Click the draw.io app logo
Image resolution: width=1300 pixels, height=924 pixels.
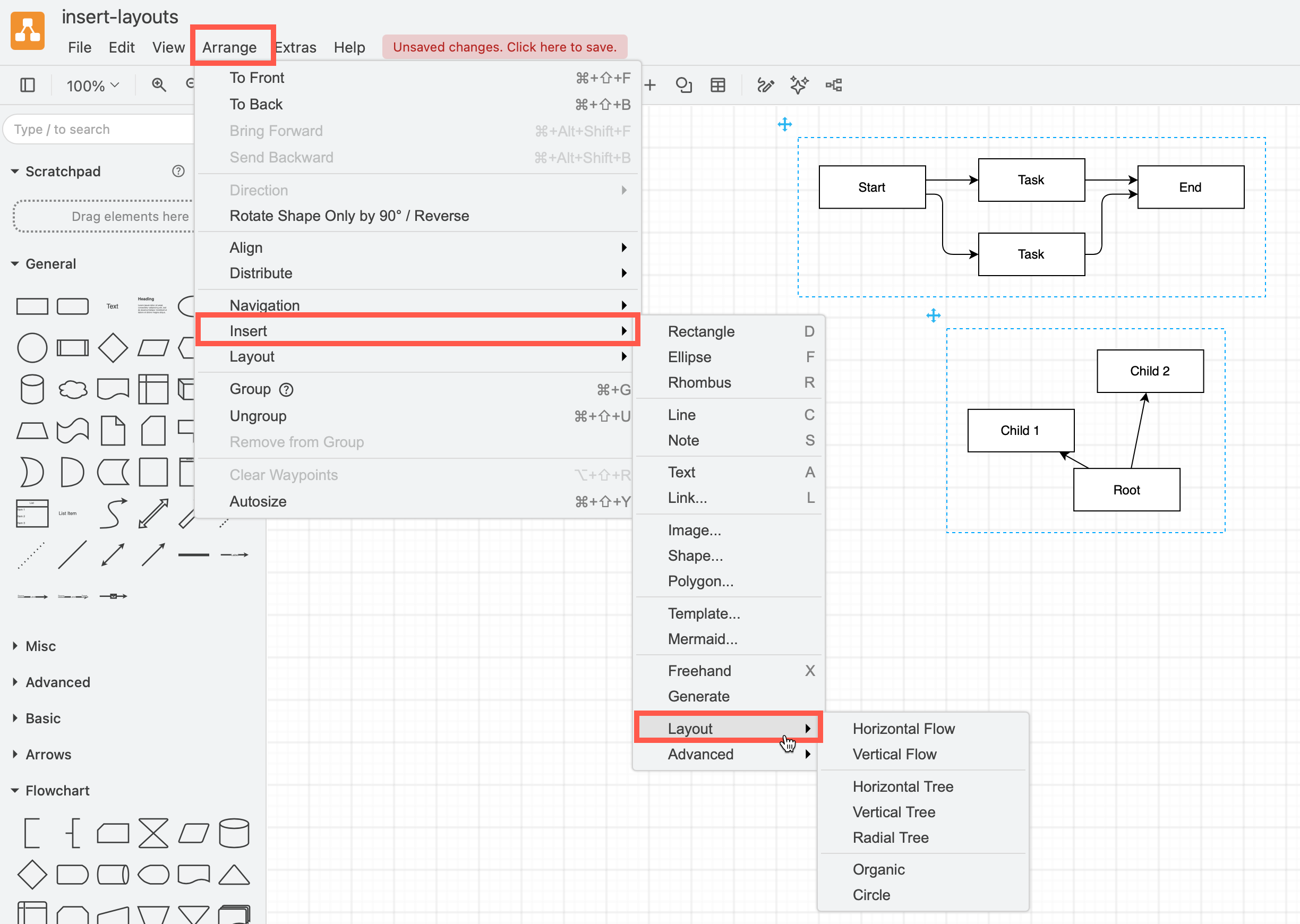27,31
